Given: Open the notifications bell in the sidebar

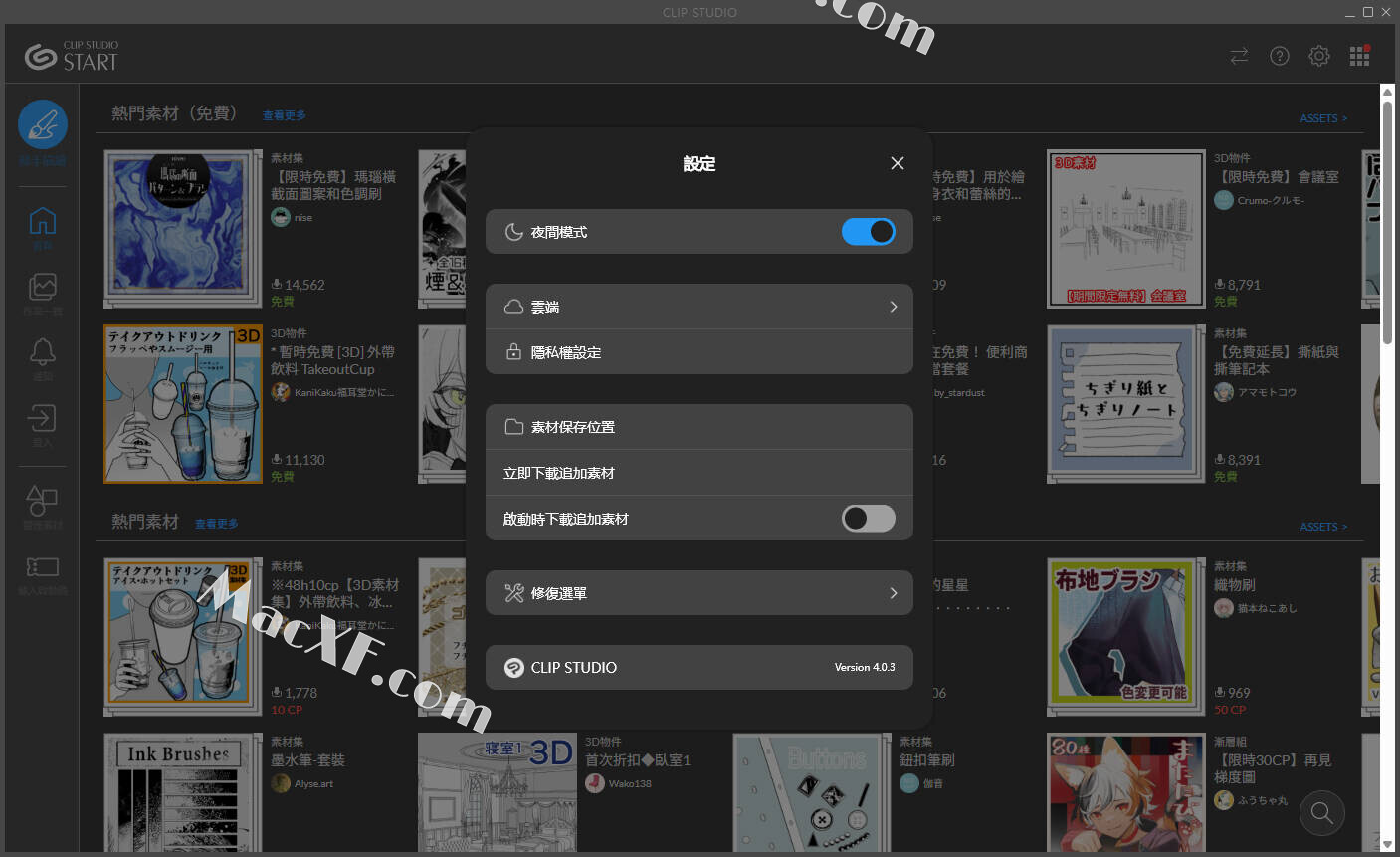Looking at the screenshot, I should click(43, 351).
